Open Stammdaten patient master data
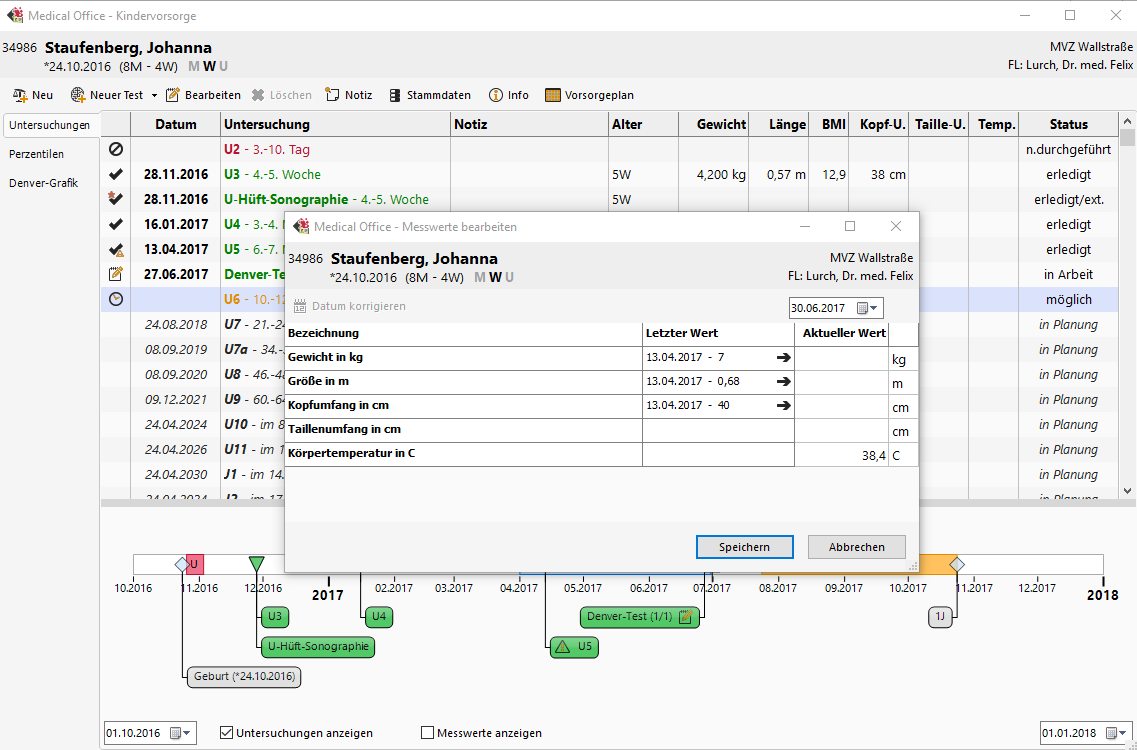This screenshot has height=750, width=1137. 429,95
